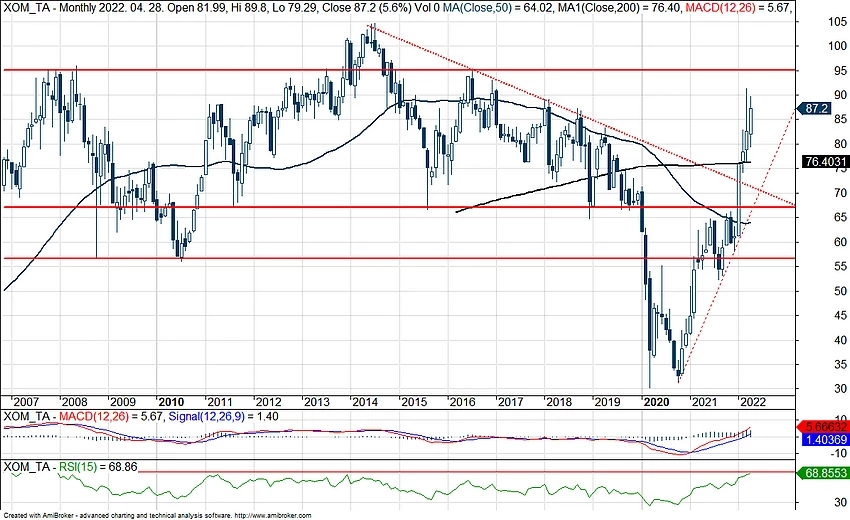Select the 2020 year marker on time axis
Viewport: 850px width, 520px height.
click(x=656, y=400)
